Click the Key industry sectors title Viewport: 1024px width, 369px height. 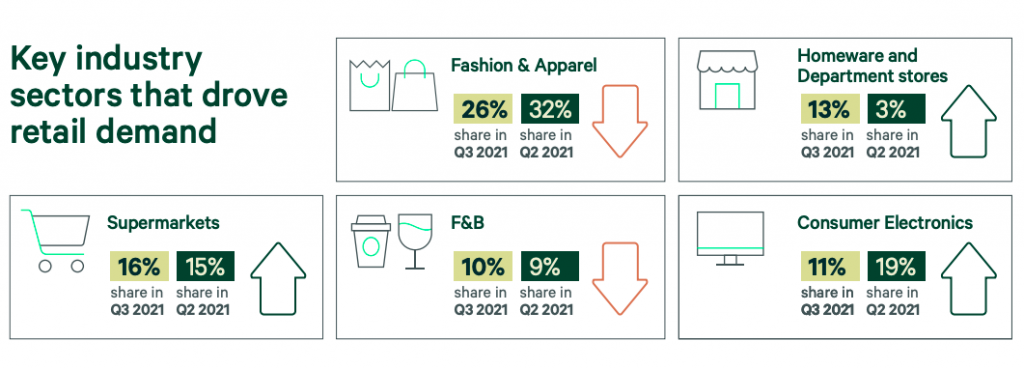click(x=149, y=96)
